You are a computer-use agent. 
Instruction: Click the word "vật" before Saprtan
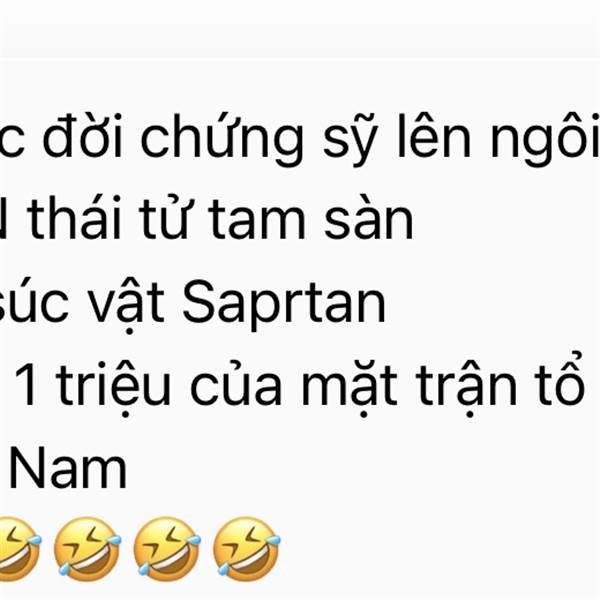coord(128,304)
